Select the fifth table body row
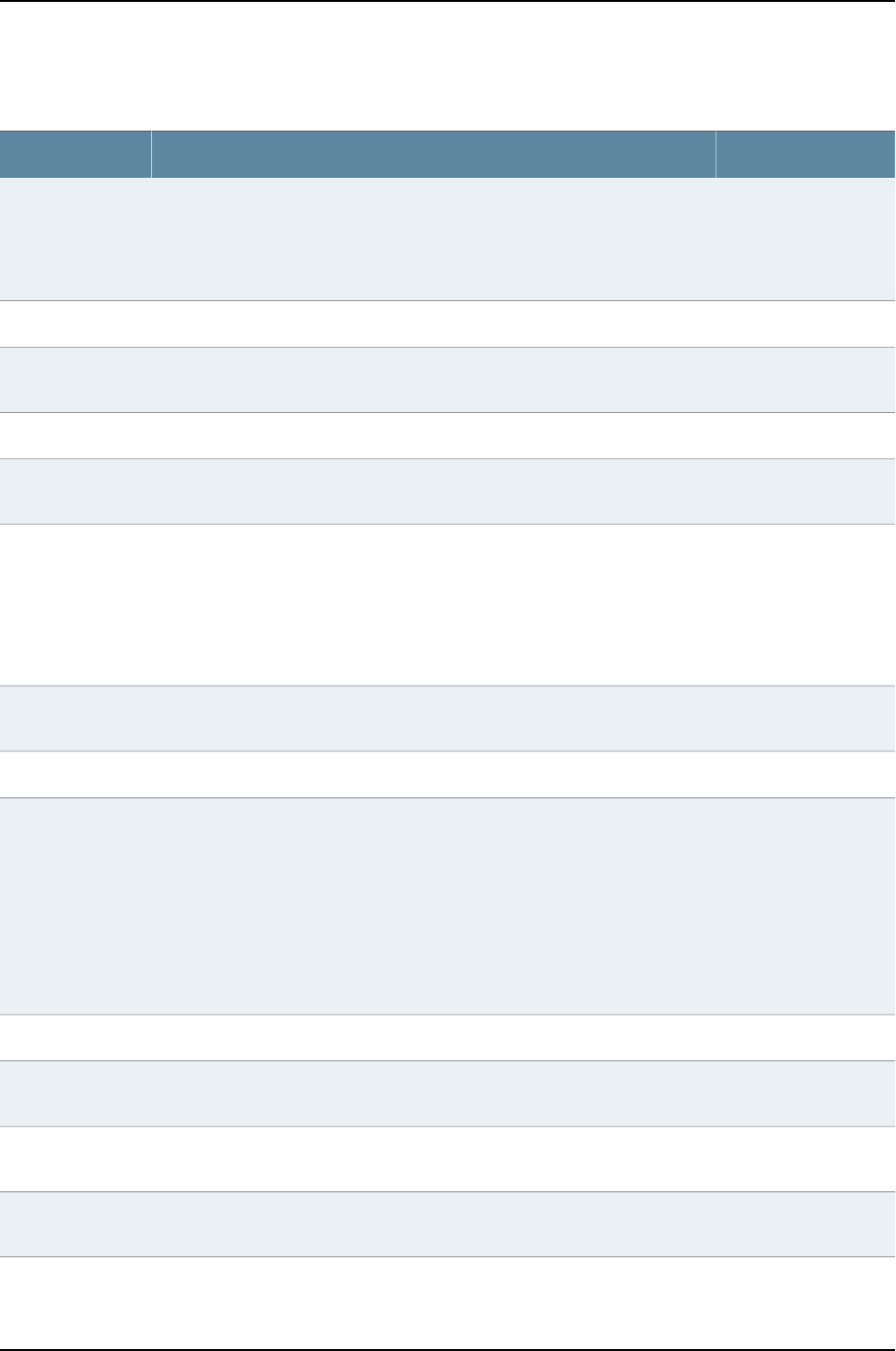Image resolution: width=896 pixels, height=1351 pixels. pos(448,490)
